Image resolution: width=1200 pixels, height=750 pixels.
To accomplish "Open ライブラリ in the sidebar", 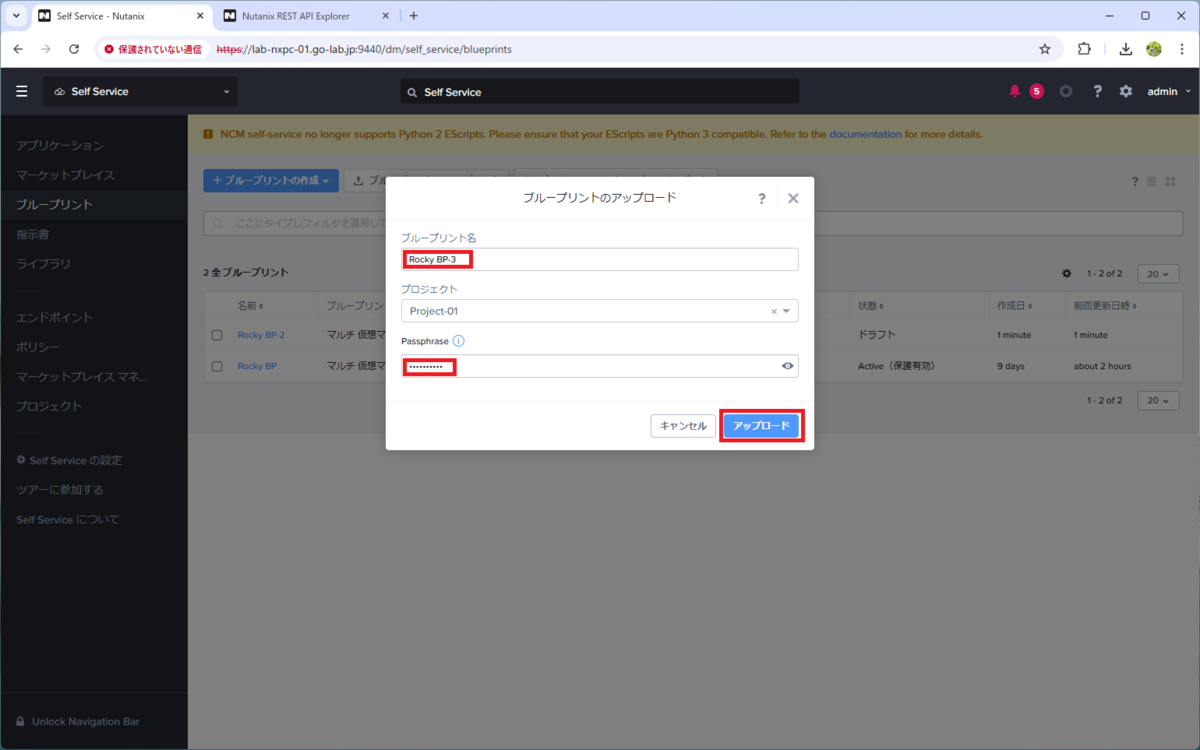I will pos(44,264).
